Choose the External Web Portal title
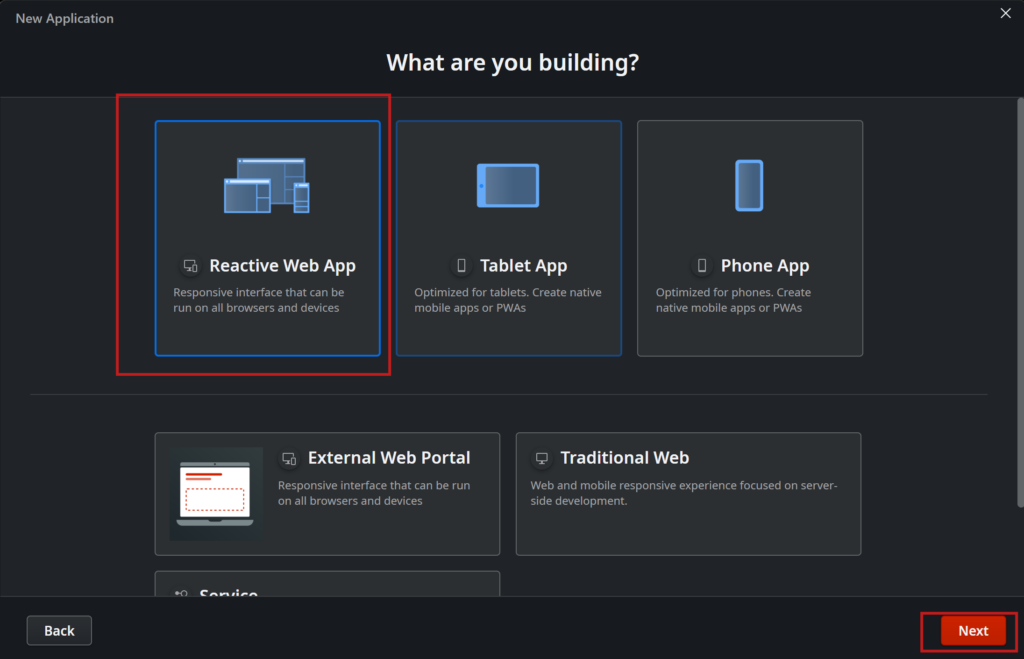1024x659 pixels. point(389,458)
